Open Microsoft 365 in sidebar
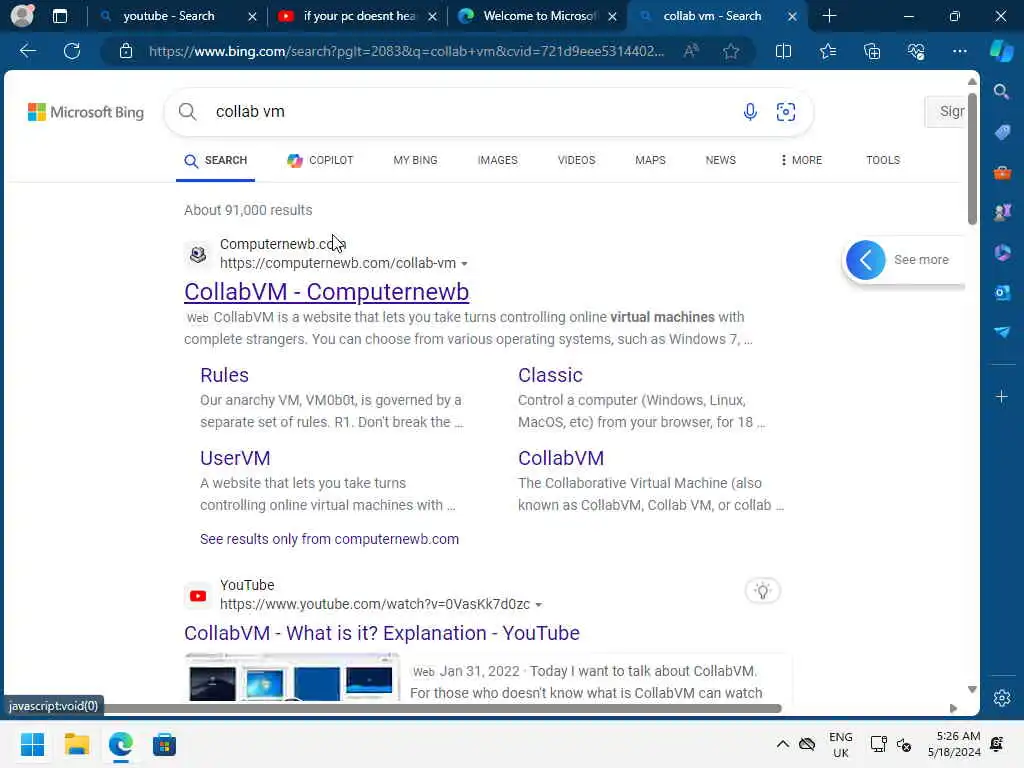The height and width of the screenshot is (768, 1024). click(1002, 252)
